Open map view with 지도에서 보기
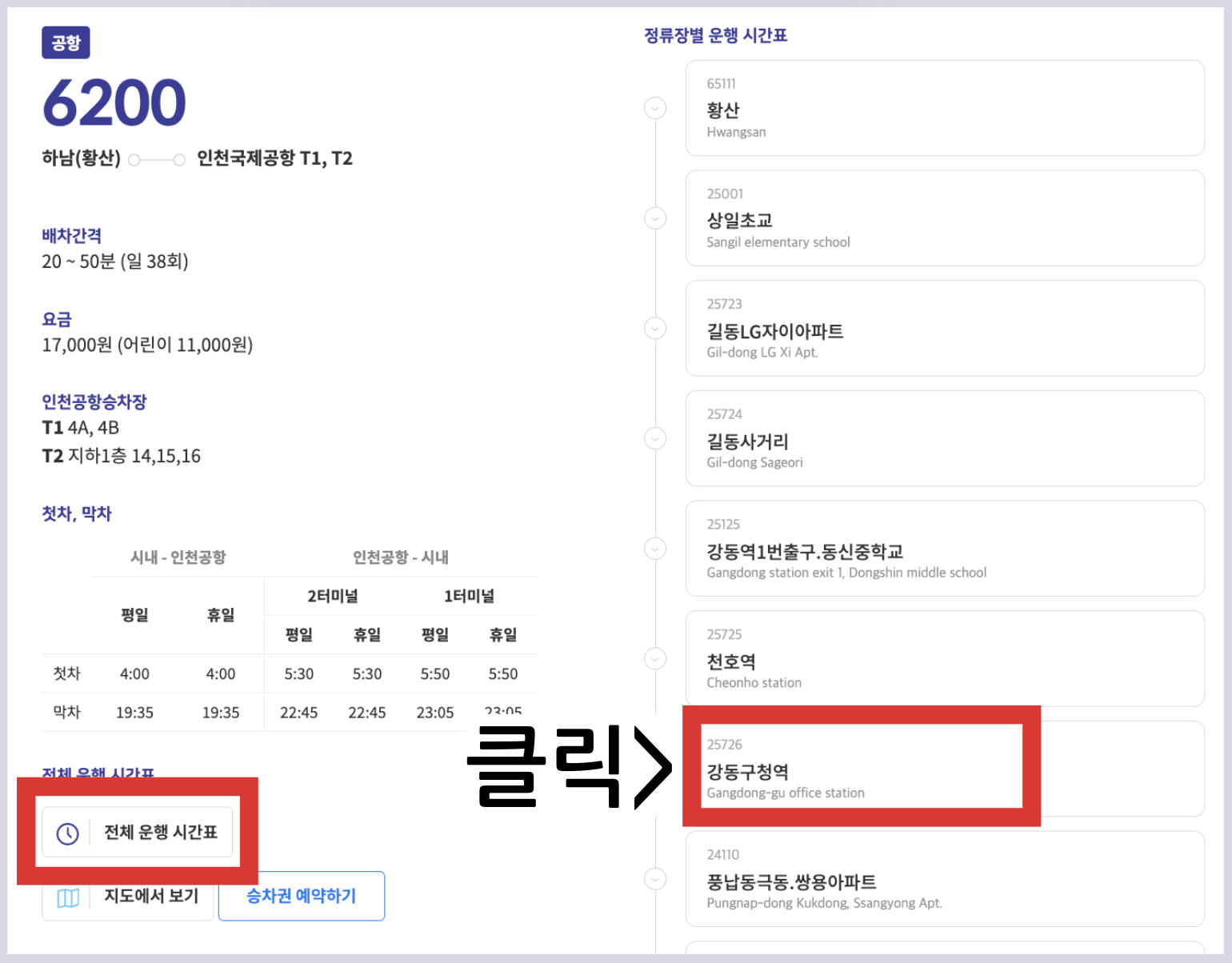Viewport: 1232px width, 963px height. click(x=128, y=896)
